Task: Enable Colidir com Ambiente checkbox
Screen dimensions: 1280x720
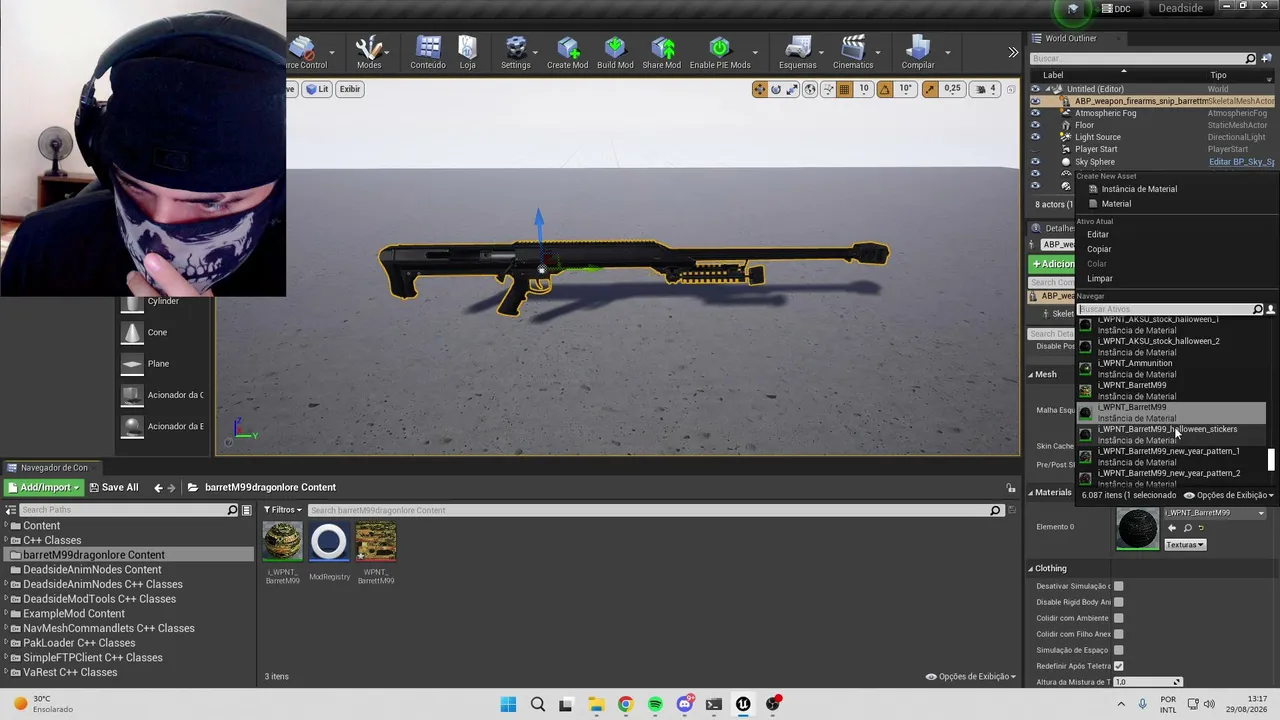Action: (x=1118, y=618)
